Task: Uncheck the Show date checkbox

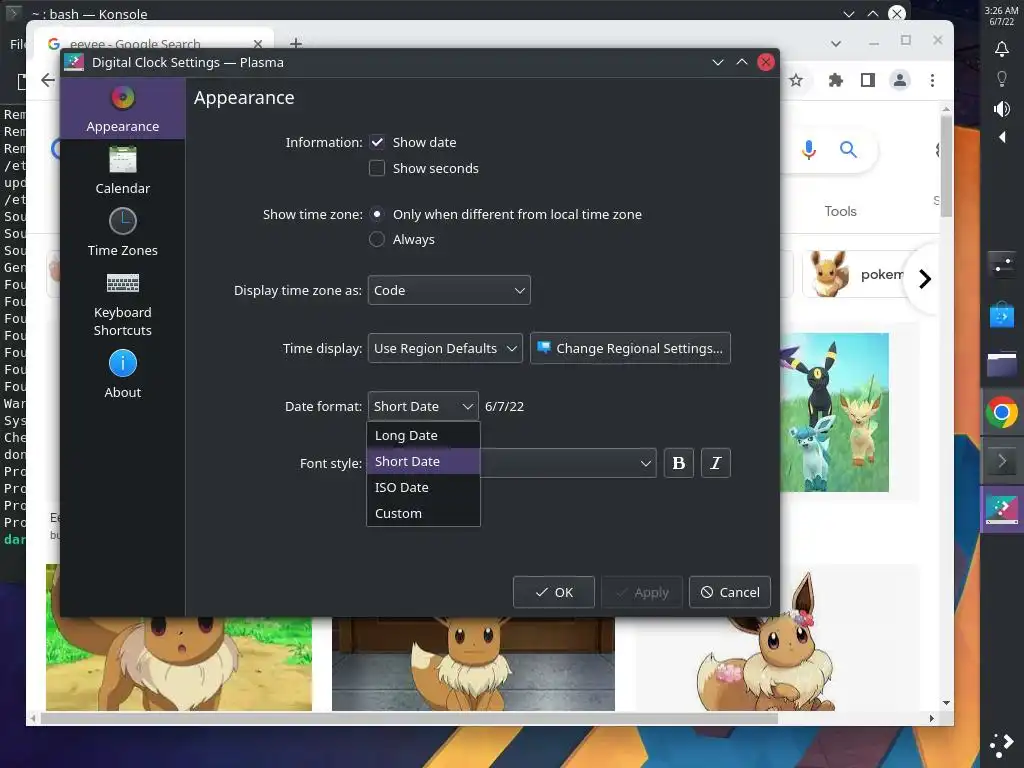Action: pyautogui.click(x=377, y=142)
